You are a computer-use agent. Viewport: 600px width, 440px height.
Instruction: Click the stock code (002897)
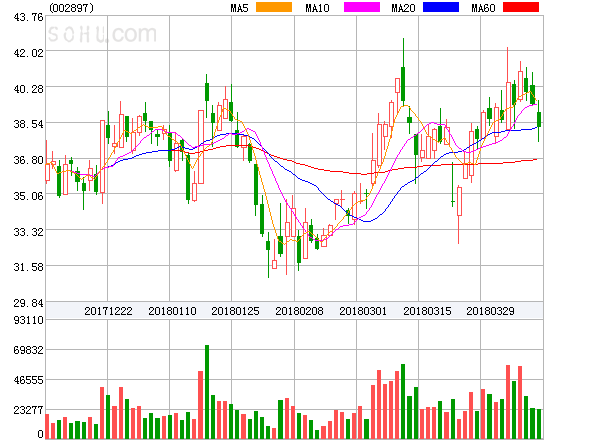click(x=72, y=8)
